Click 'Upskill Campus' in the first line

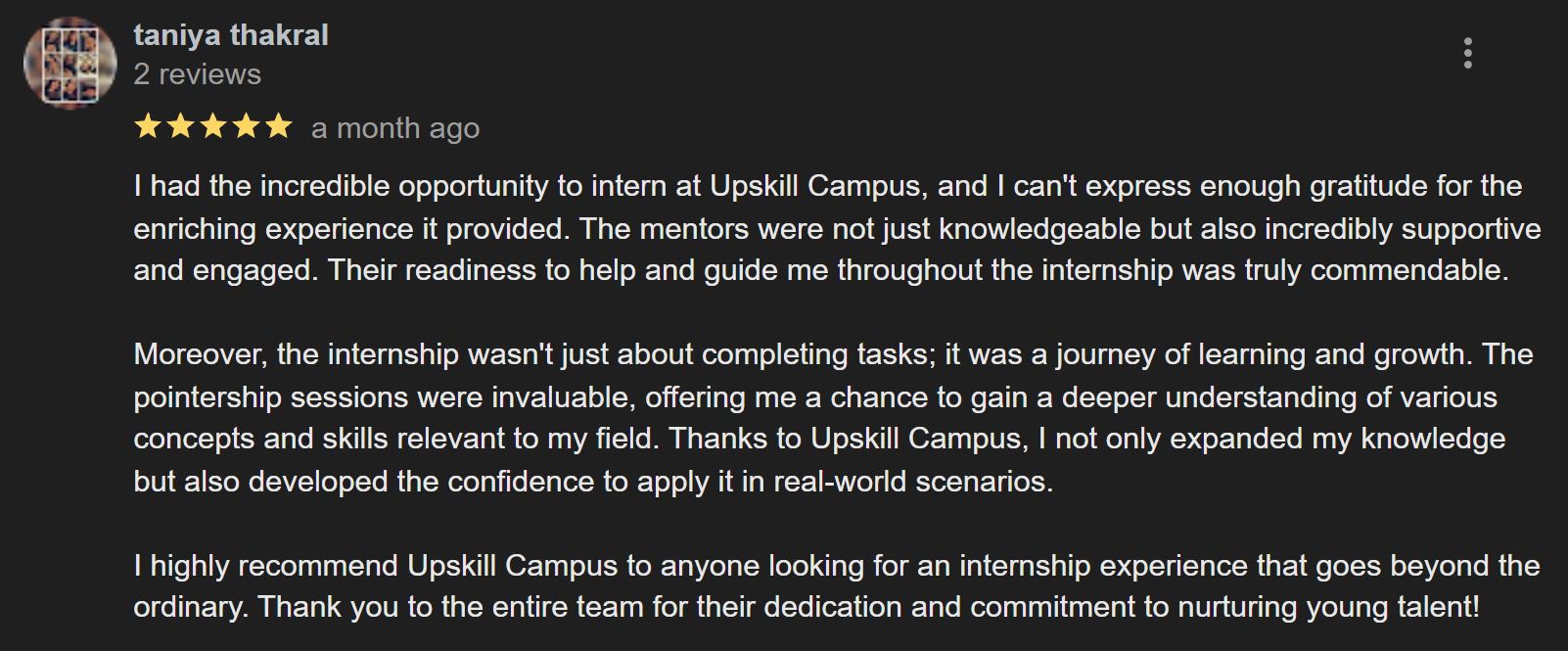(814, 186)
